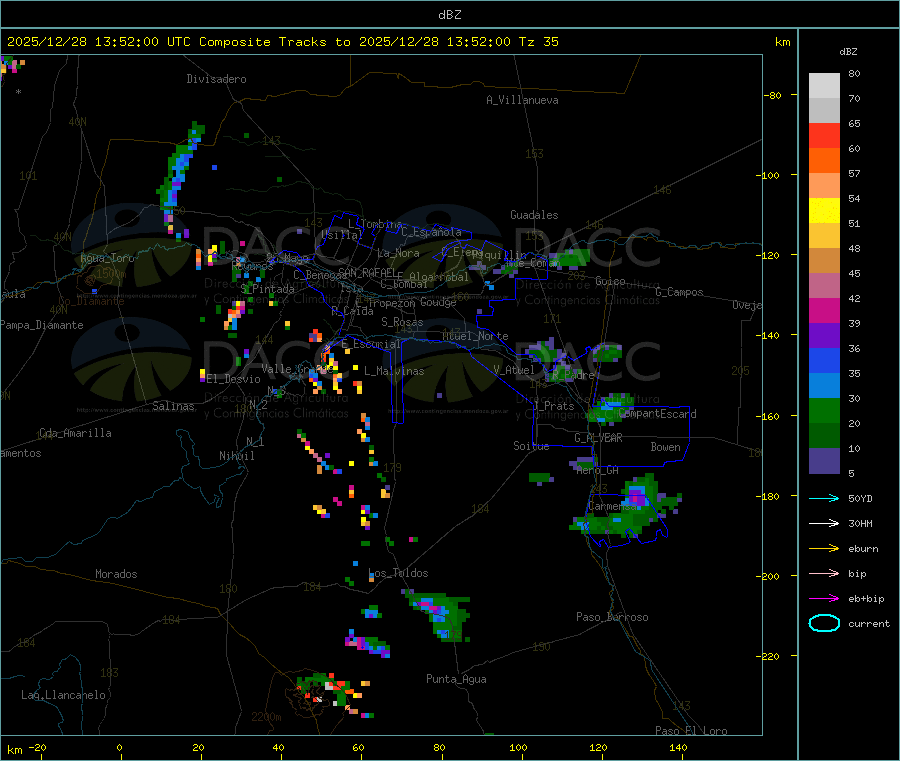This screenshot has height=761, width=900.
Task: Click the Salinas place label
Action: pyautogui.click(x=173, y=406)
